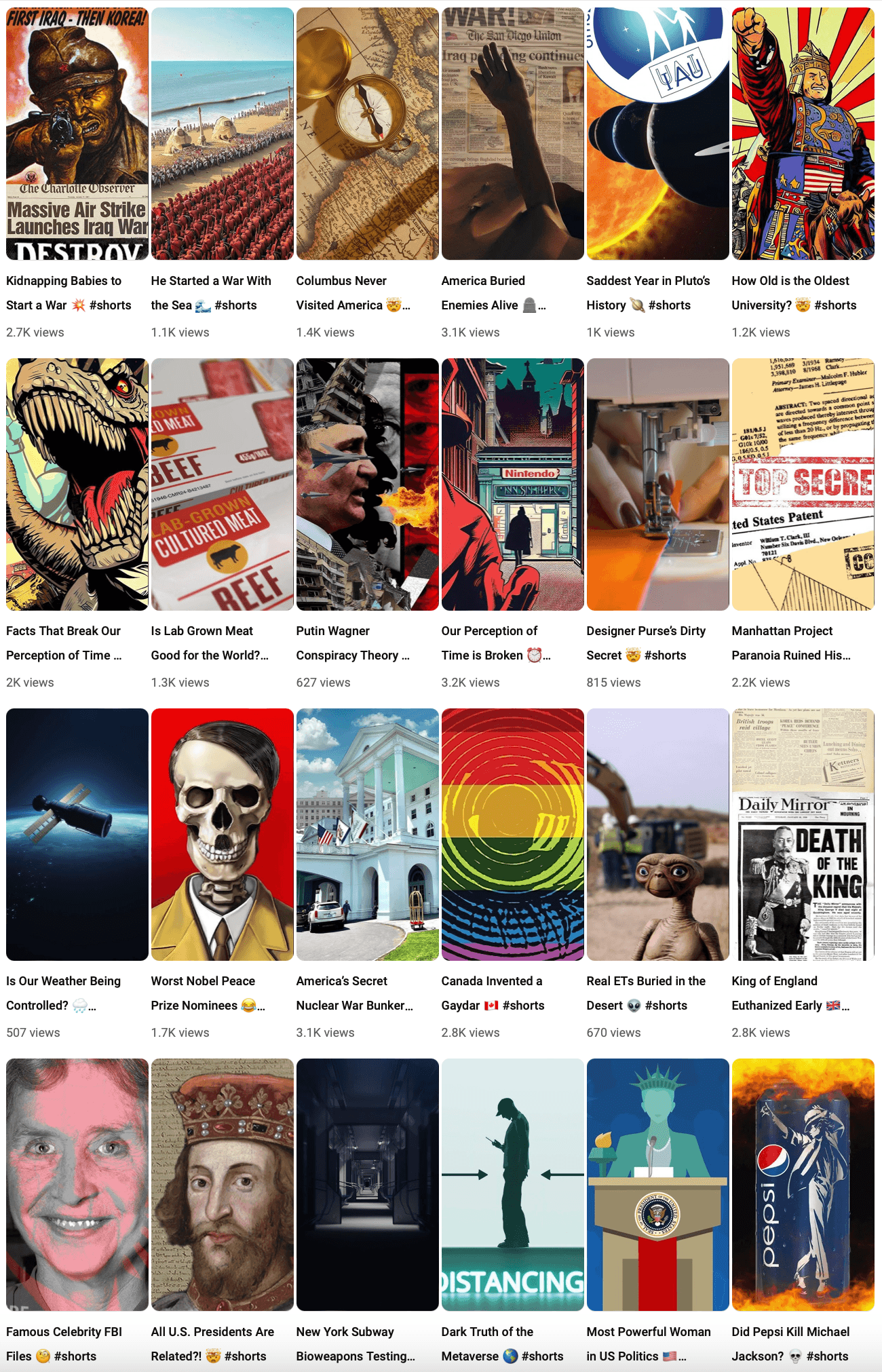Click the Columbus Never Visited America title
The width and height of the screenshot is (882, 1372).
[353, 293]
